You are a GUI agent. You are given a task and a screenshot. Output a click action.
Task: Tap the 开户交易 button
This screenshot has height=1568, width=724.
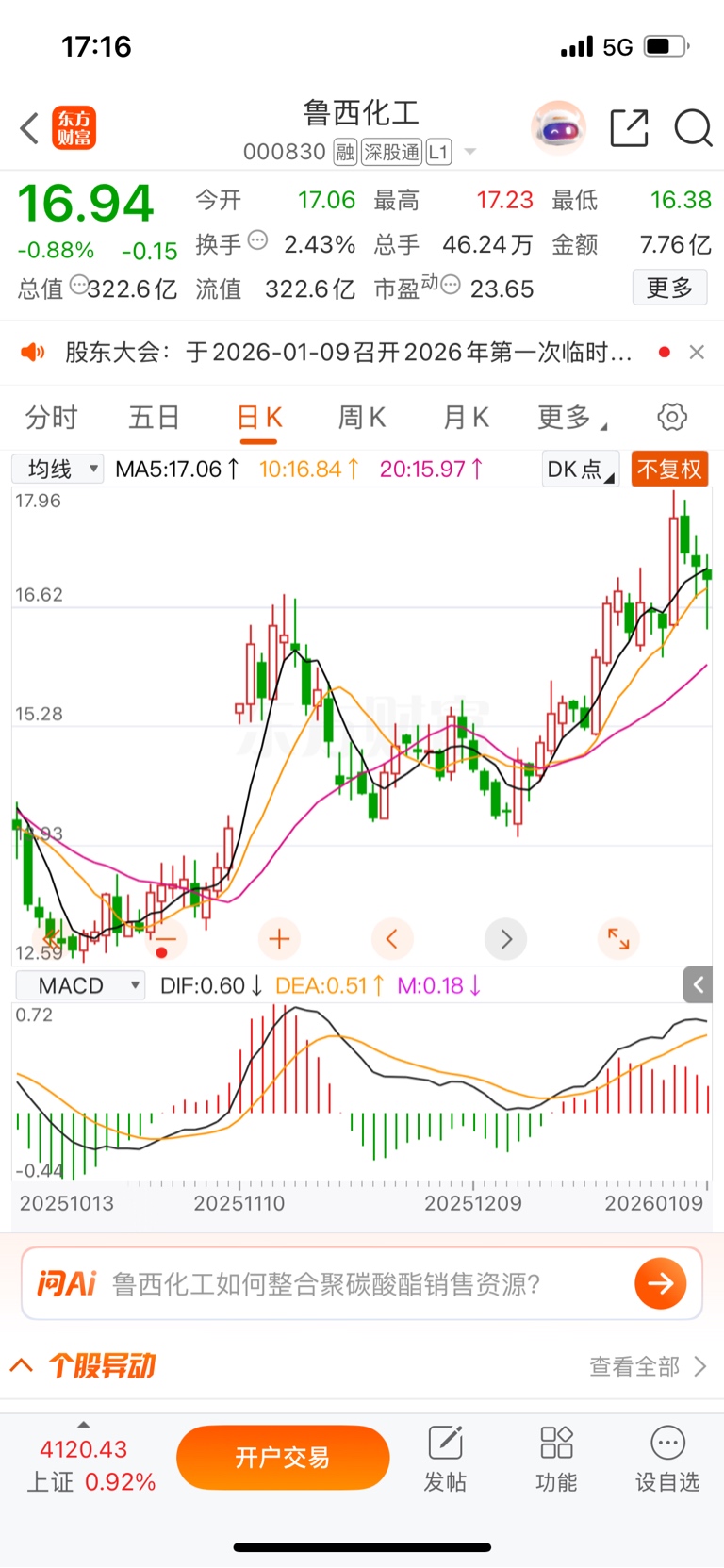[283, 1458]
